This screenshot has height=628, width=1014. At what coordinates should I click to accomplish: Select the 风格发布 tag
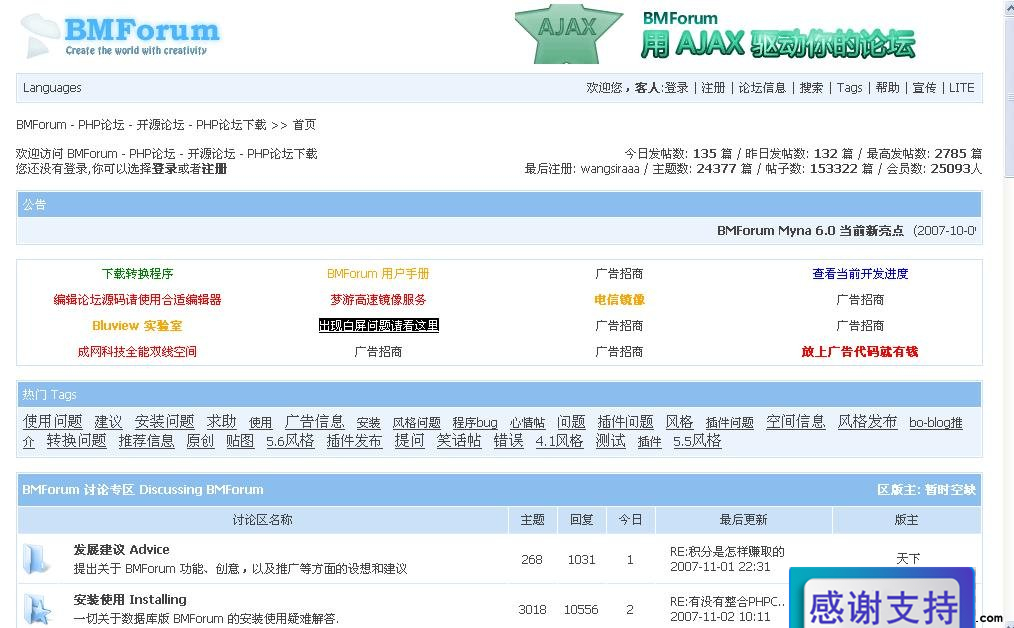click(868, 422)
